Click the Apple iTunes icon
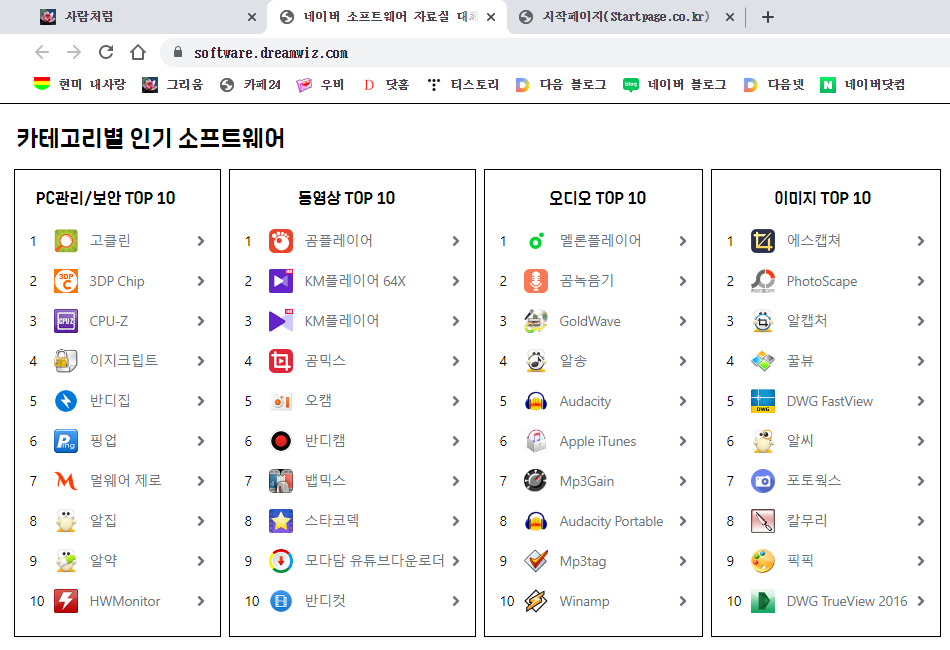 536,441
